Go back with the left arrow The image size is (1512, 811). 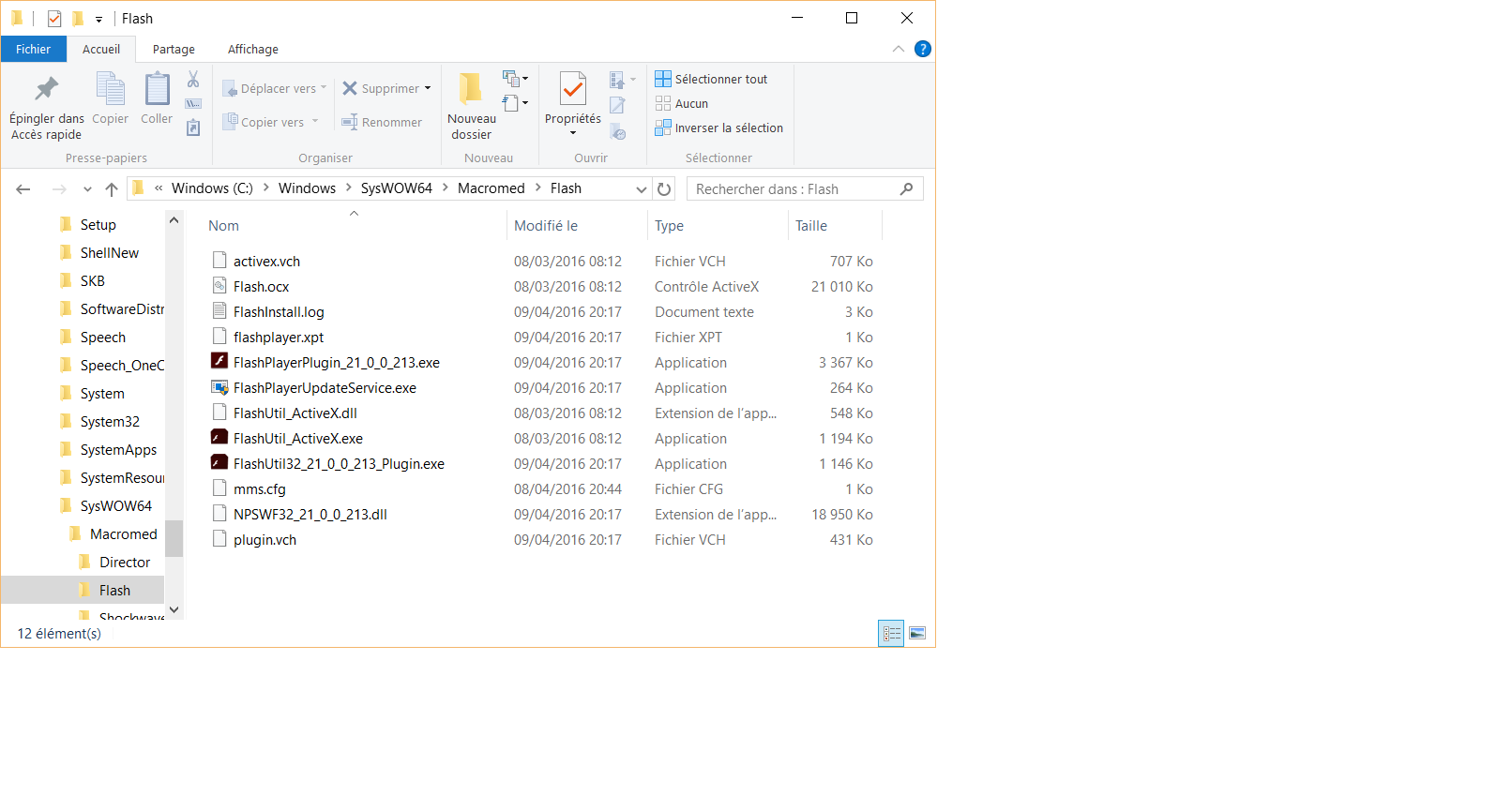coord(23,189)
